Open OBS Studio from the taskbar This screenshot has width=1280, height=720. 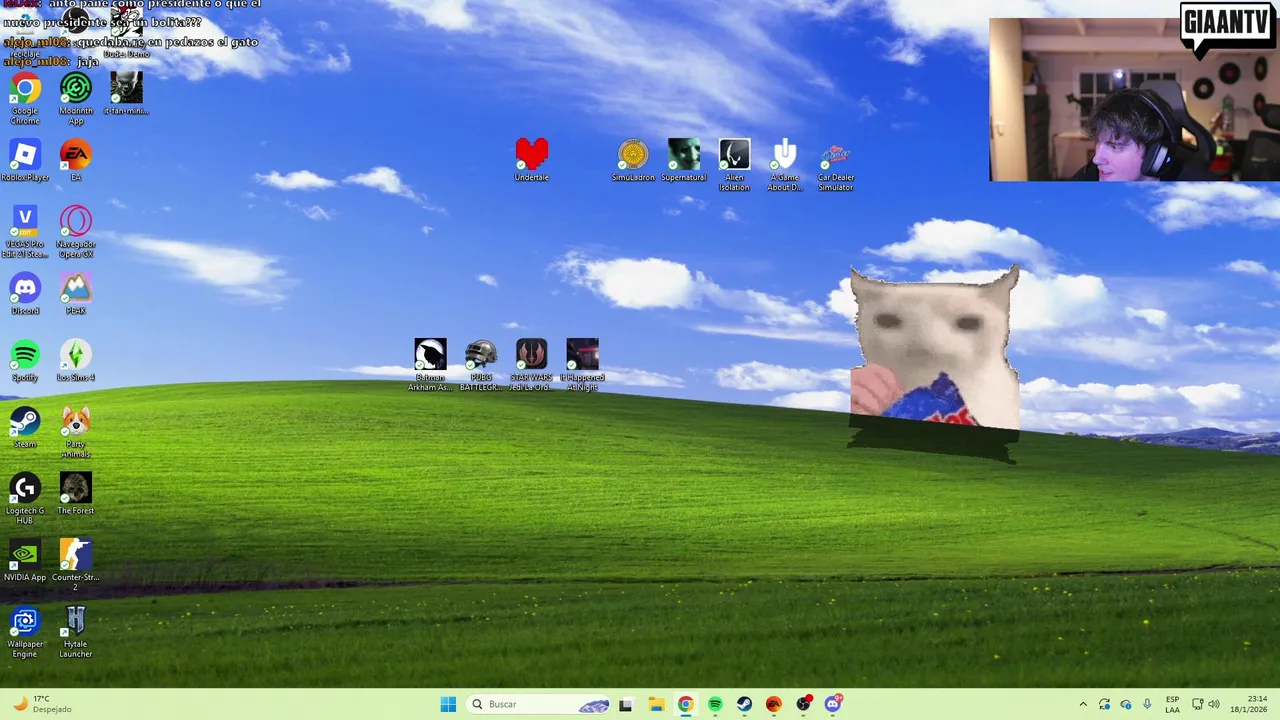pyautogui.click(x=803, y=704)
